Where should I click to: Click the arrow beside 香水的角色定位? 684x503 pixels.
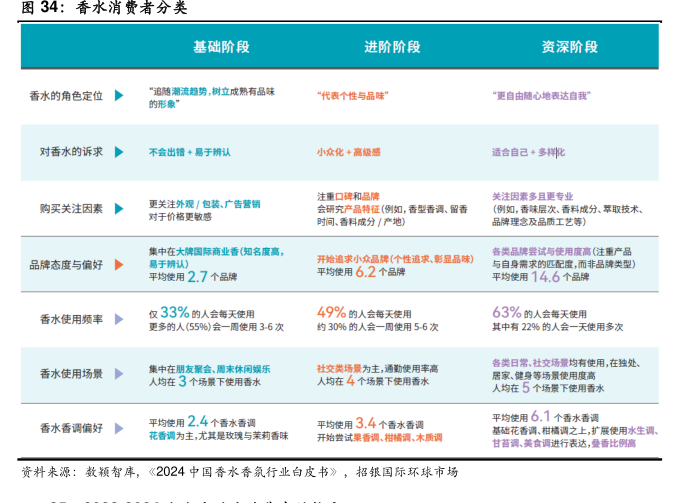pos(119,96)
